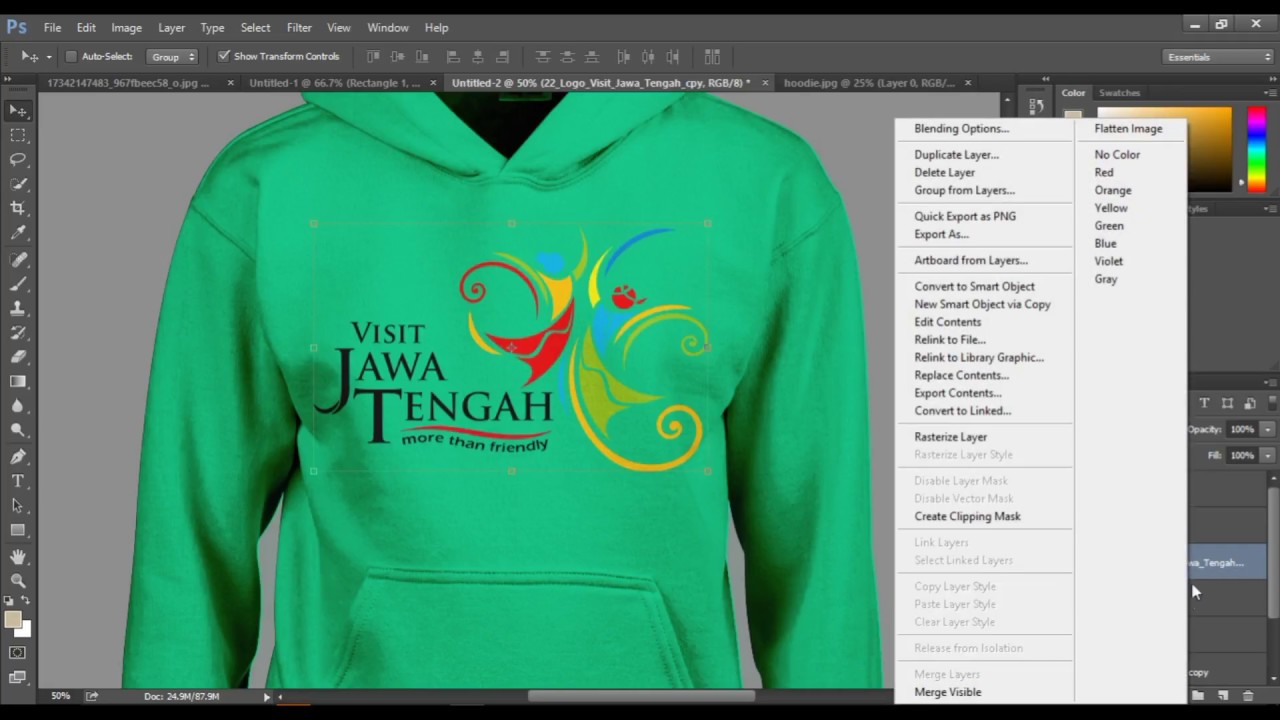The height and width of the screenshot is (720, 1280).
Task: Switch to the Untitled-1 document tab
Action: pyautogui.click(x=334, y=83)
